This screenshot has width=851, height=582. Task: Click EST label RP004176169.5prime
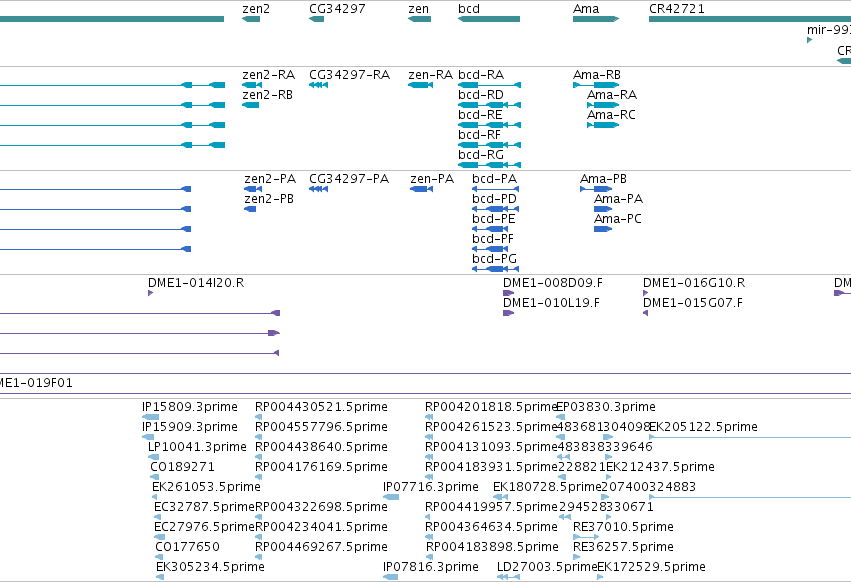(x=321, y=467)
